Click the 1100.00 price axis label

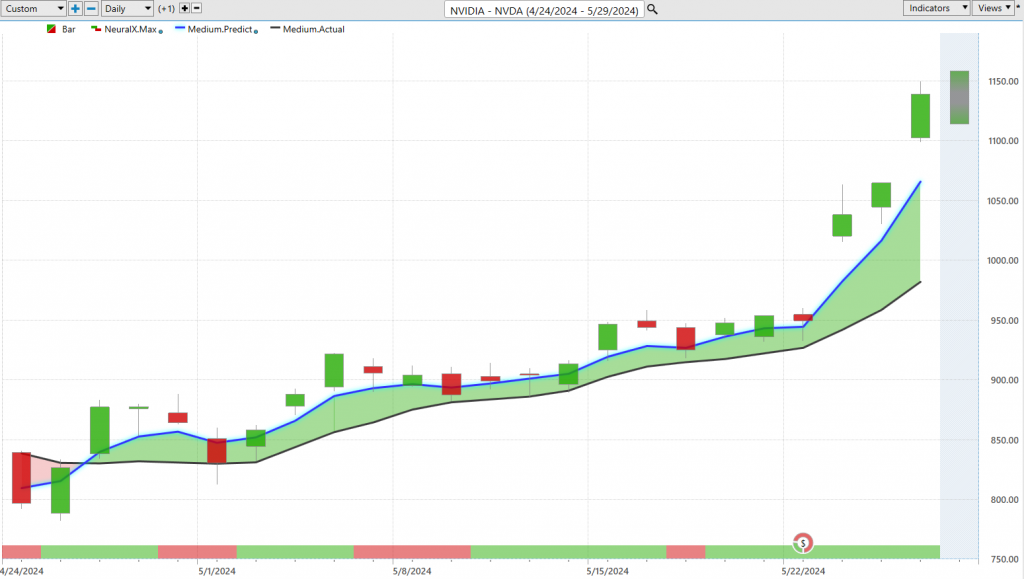[x=1003, y=141]
